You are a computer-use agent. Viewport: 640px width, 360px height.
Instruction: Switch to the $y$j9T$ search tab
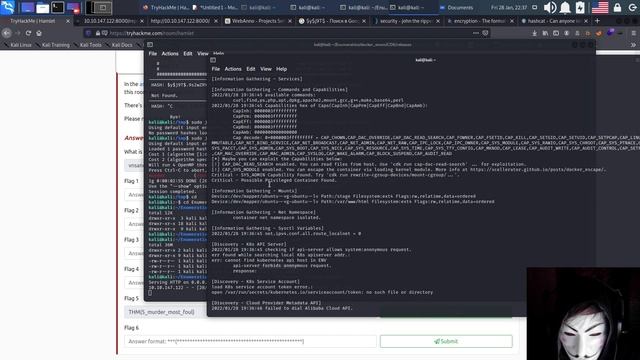pyautogui.click(x=332, y=21)
